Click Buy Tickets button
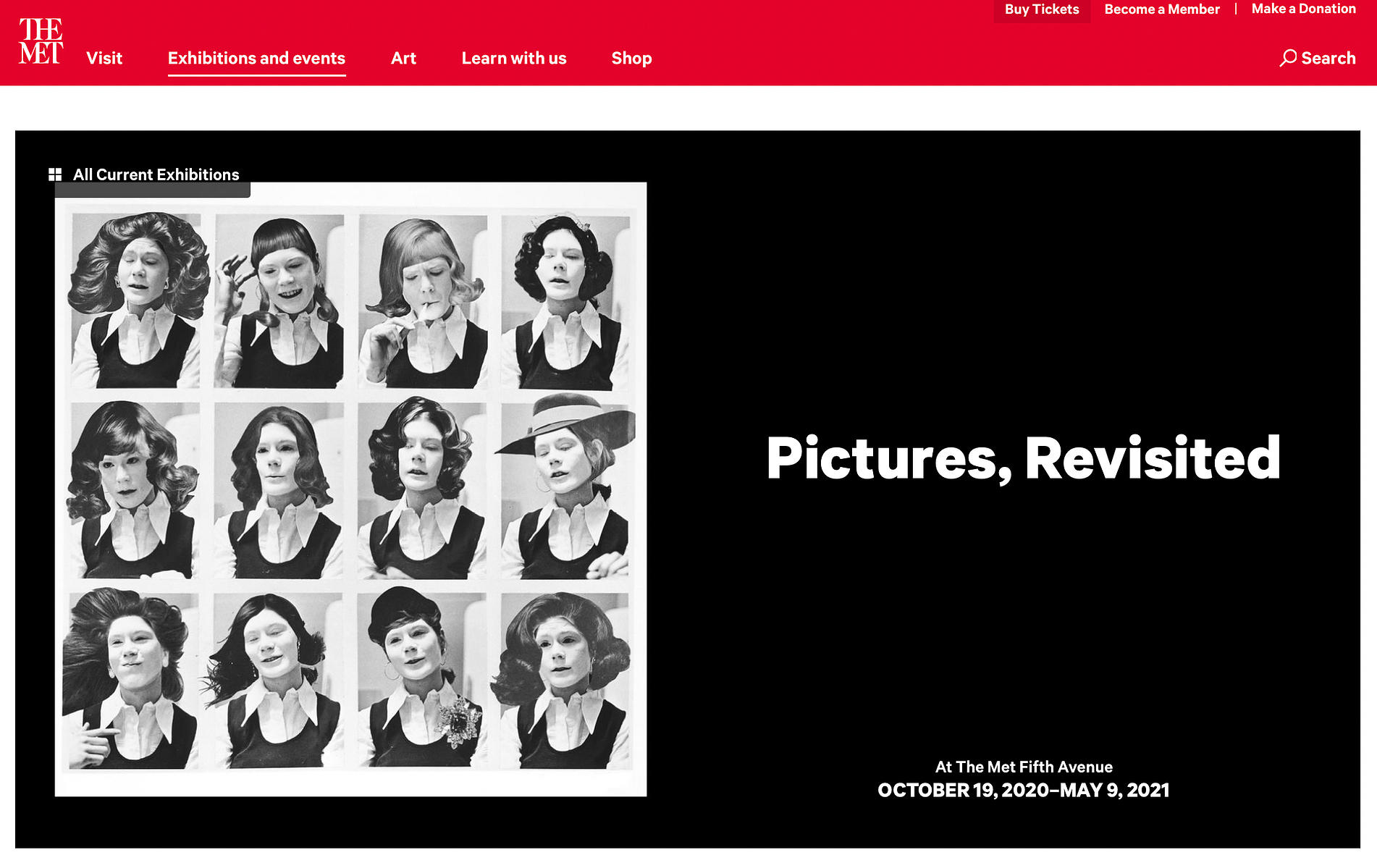 (1042, 10)
